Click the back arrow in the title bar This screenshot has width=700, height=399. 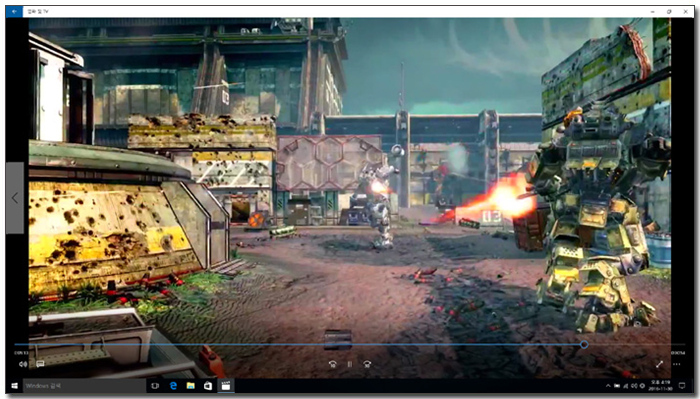coord(14,12)
